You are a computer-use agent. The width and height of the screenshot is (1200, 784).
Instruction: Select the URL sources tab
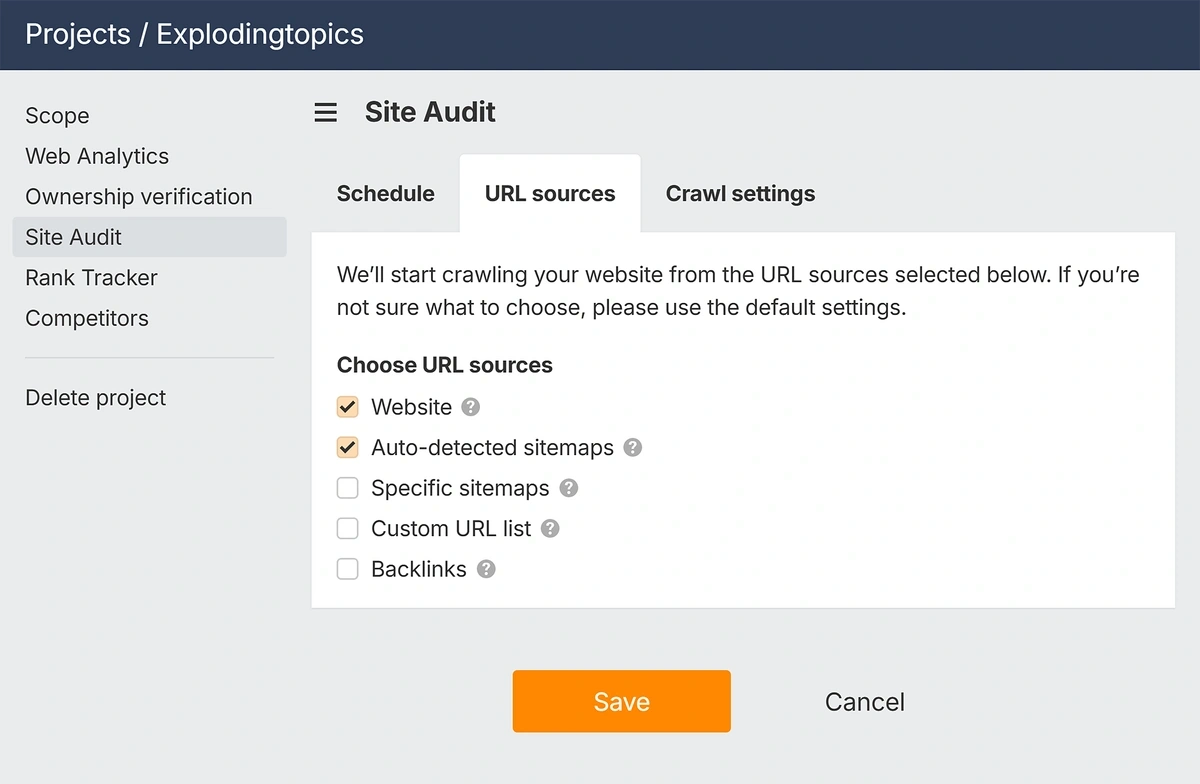coord(550,193)
